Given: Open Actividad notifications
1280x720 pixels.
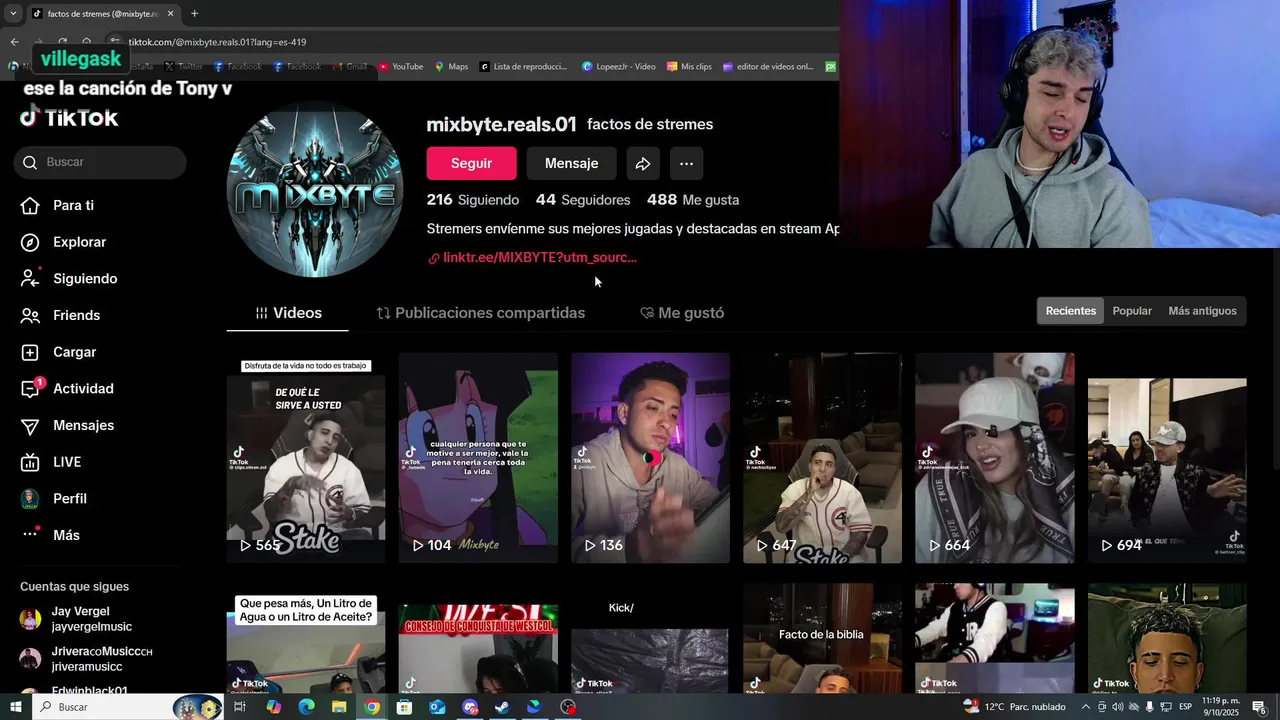Looking at the screenshot, I should [x=67, y=388].
